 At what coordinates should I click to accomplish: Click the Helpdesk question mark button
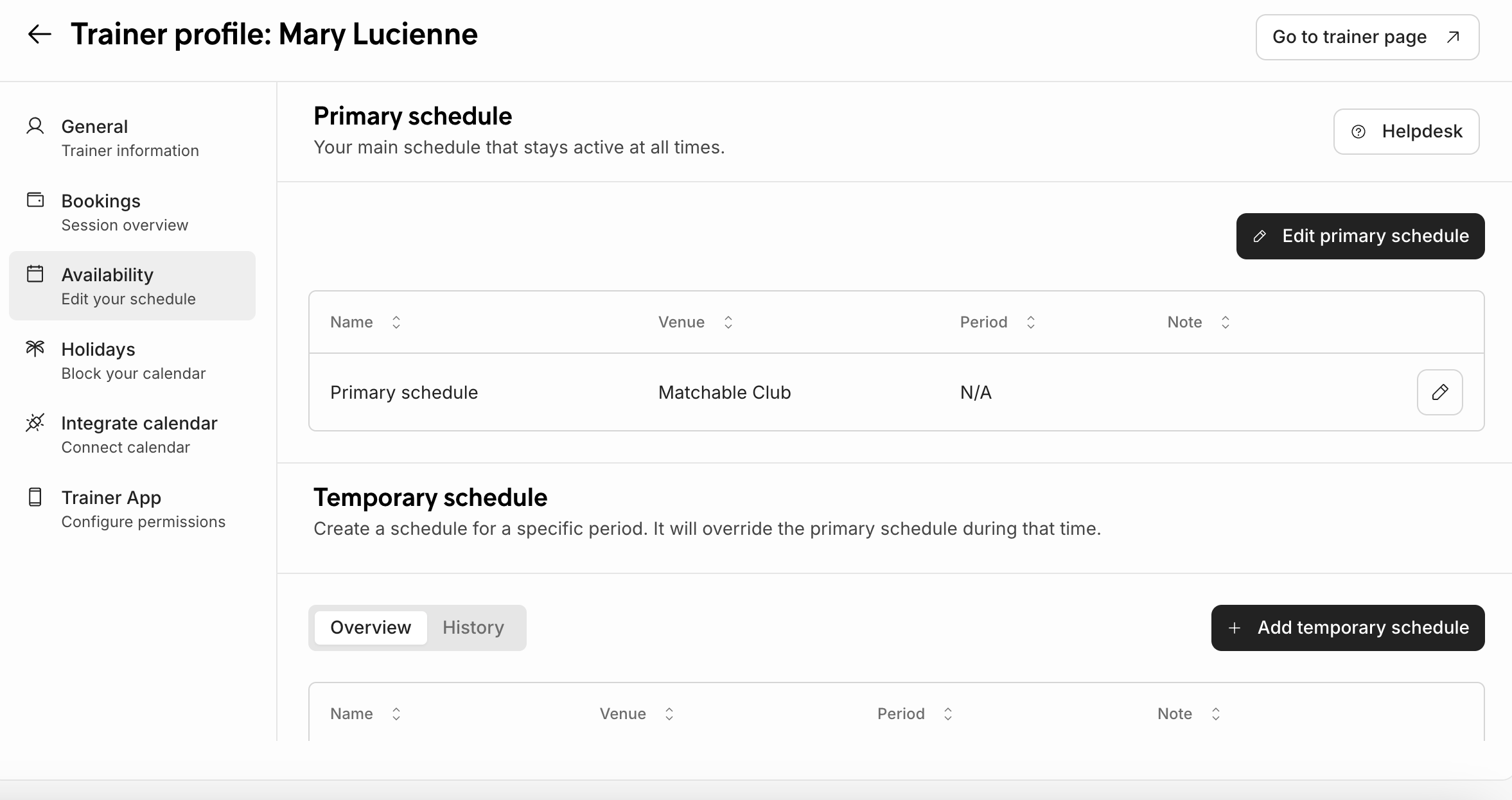pos(1406,132)
